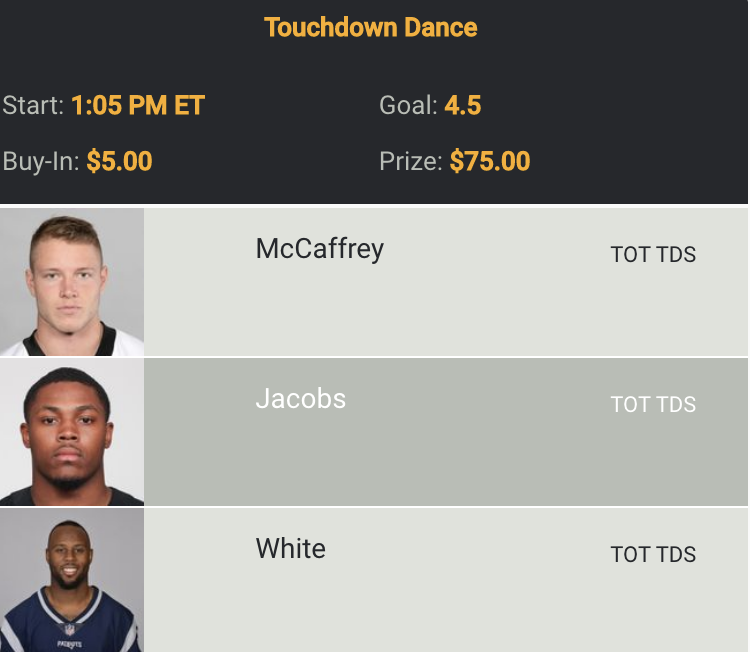Select the 4.5 goal value
The width and height of the screenshot is (750, 652).
(463, 105)
